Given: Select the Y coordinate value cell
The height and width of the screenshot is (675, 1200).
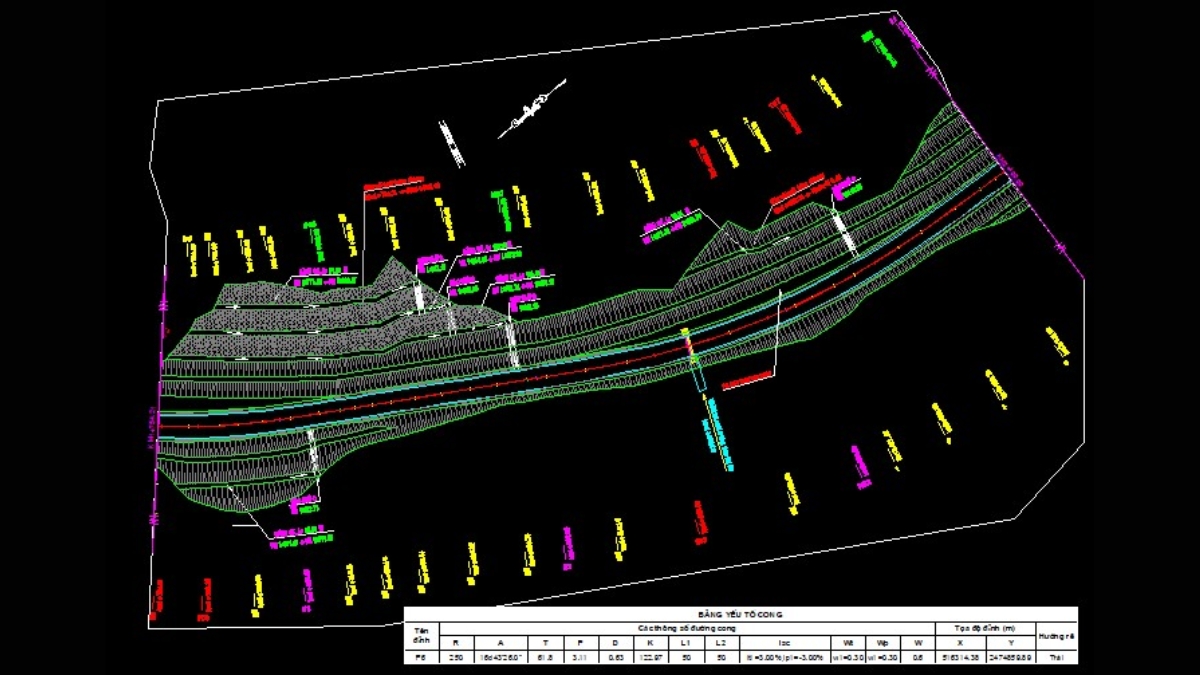Looking at the screenshot, I should click(1010, 657).
